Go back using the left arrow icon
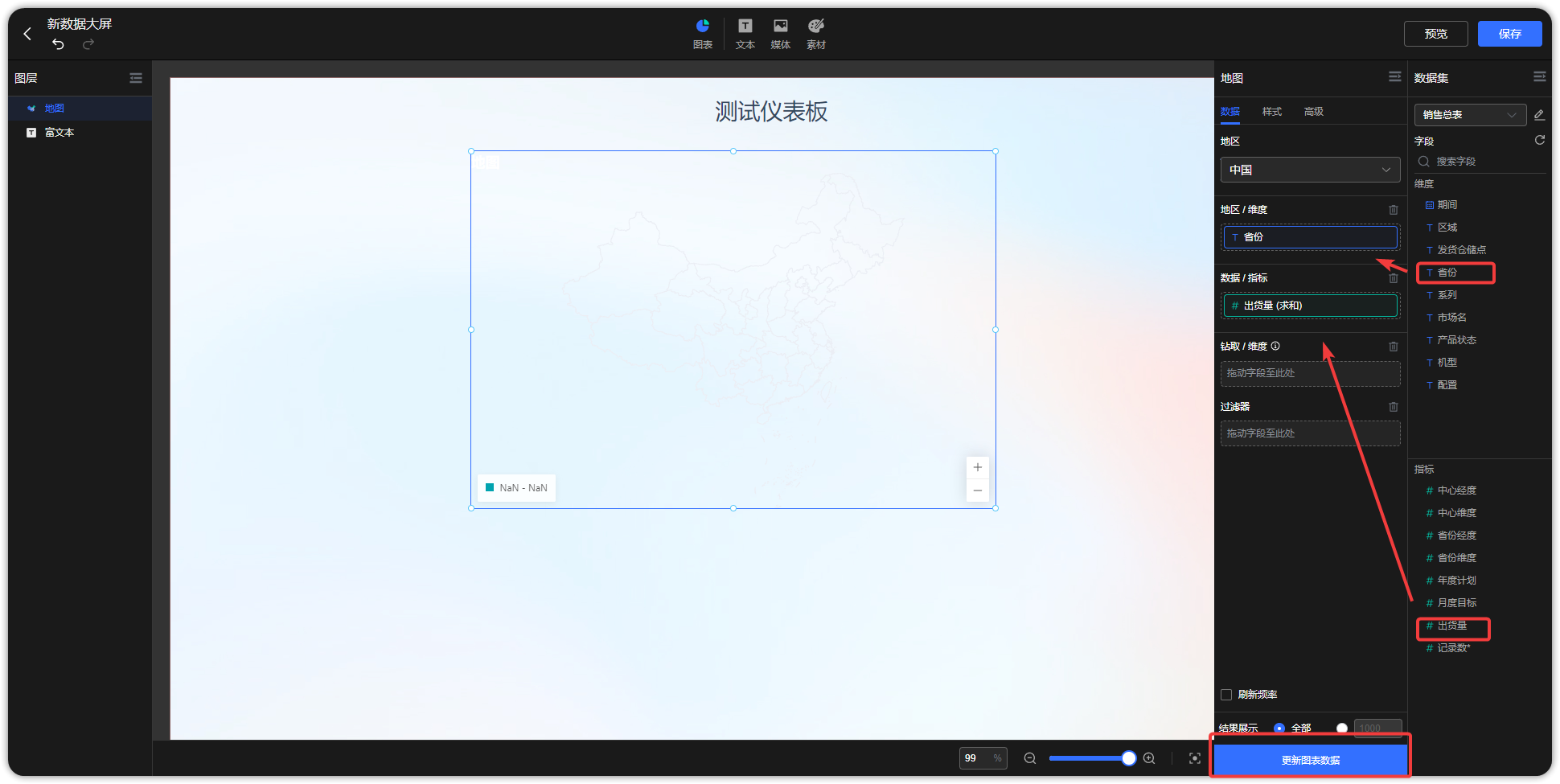The height and width of the screenshot is (784, 1560). click(28, 34)
